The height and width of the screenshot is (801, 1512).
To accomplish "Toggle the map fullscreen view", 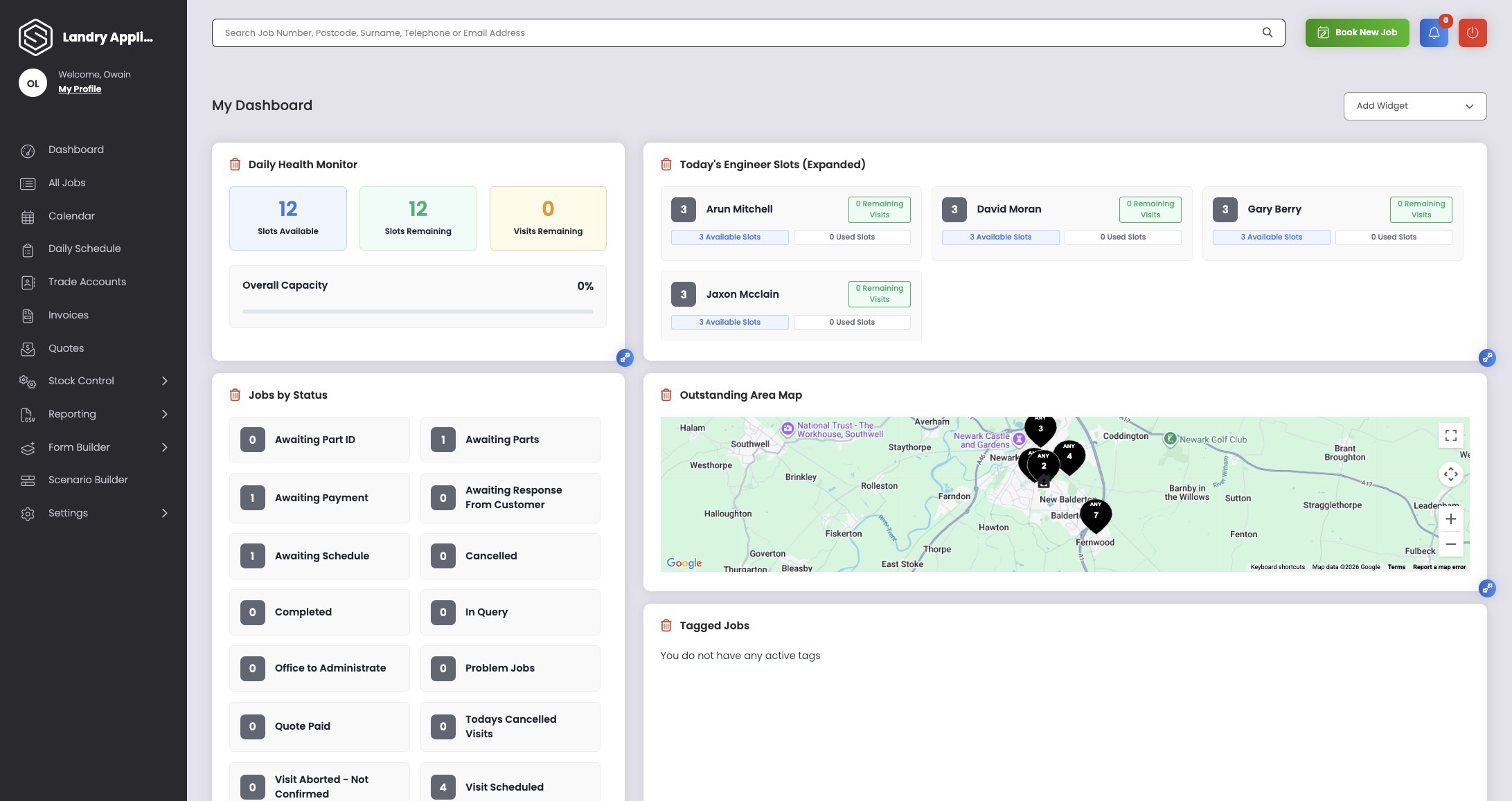I will (1450, 435).
